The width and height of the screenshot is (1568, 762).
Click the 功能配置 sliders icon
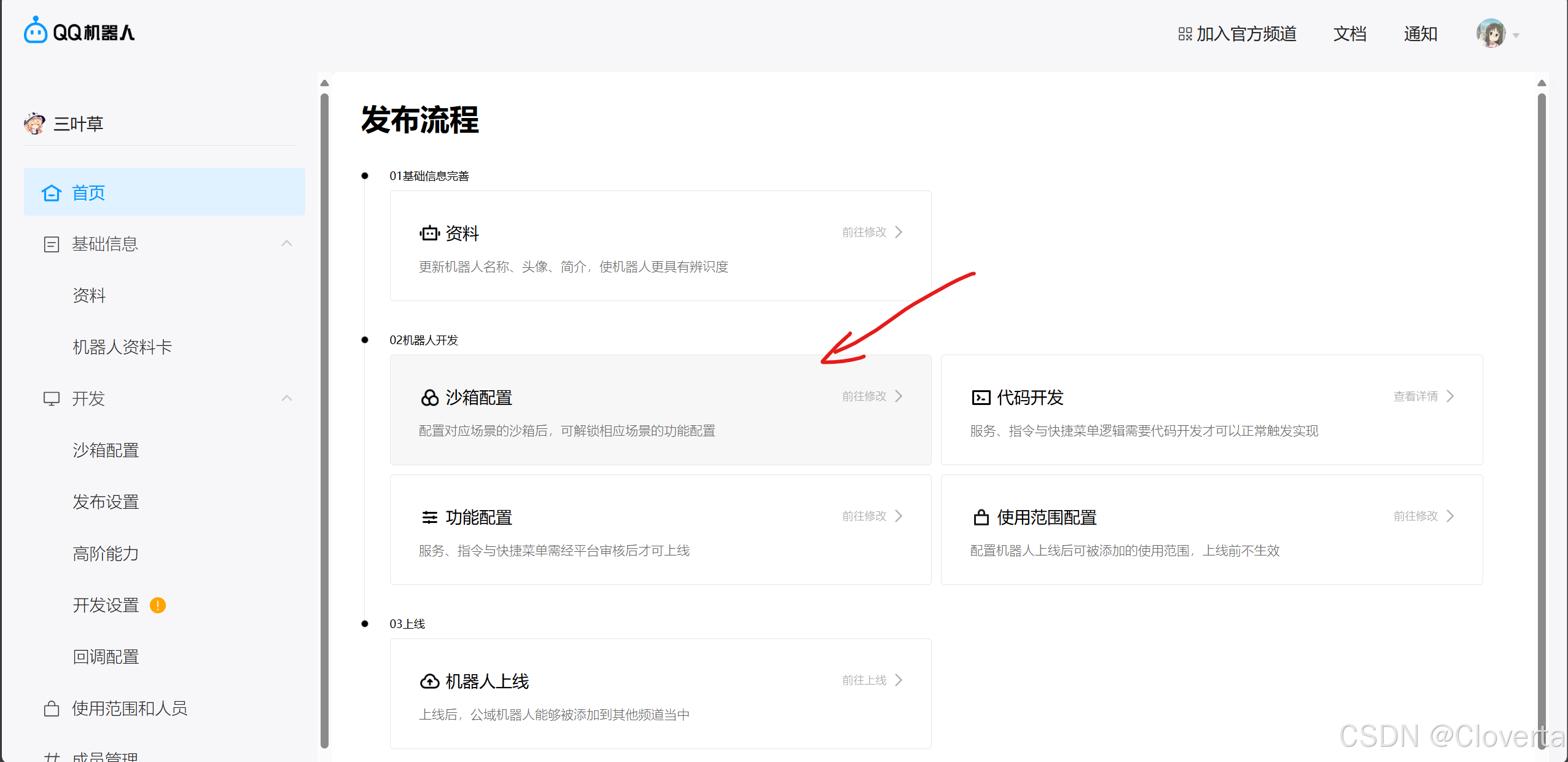pos(429,517)
